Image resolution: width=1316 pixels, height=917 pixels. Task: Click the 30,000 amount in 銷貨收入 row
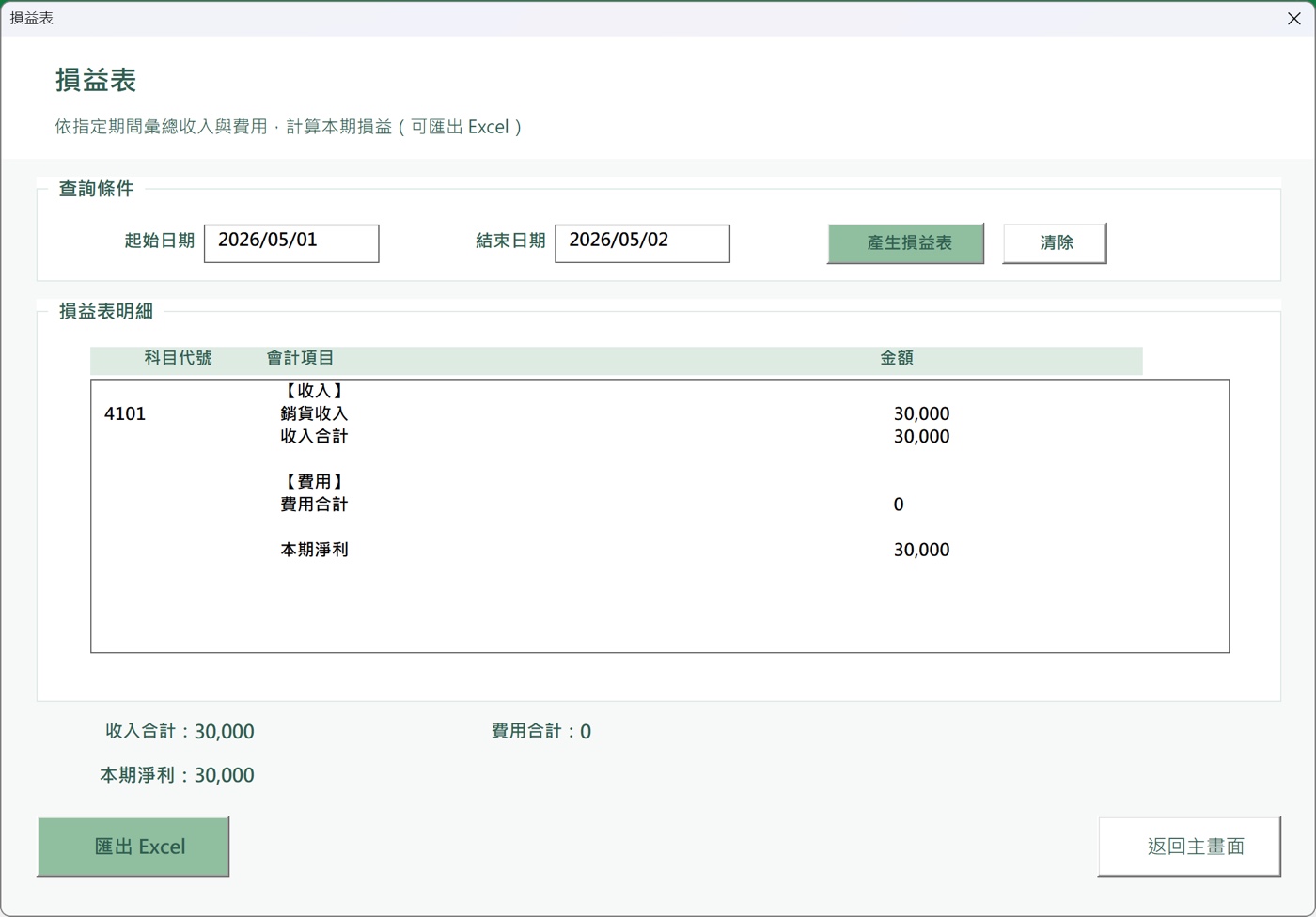click(x=921, y=413)
